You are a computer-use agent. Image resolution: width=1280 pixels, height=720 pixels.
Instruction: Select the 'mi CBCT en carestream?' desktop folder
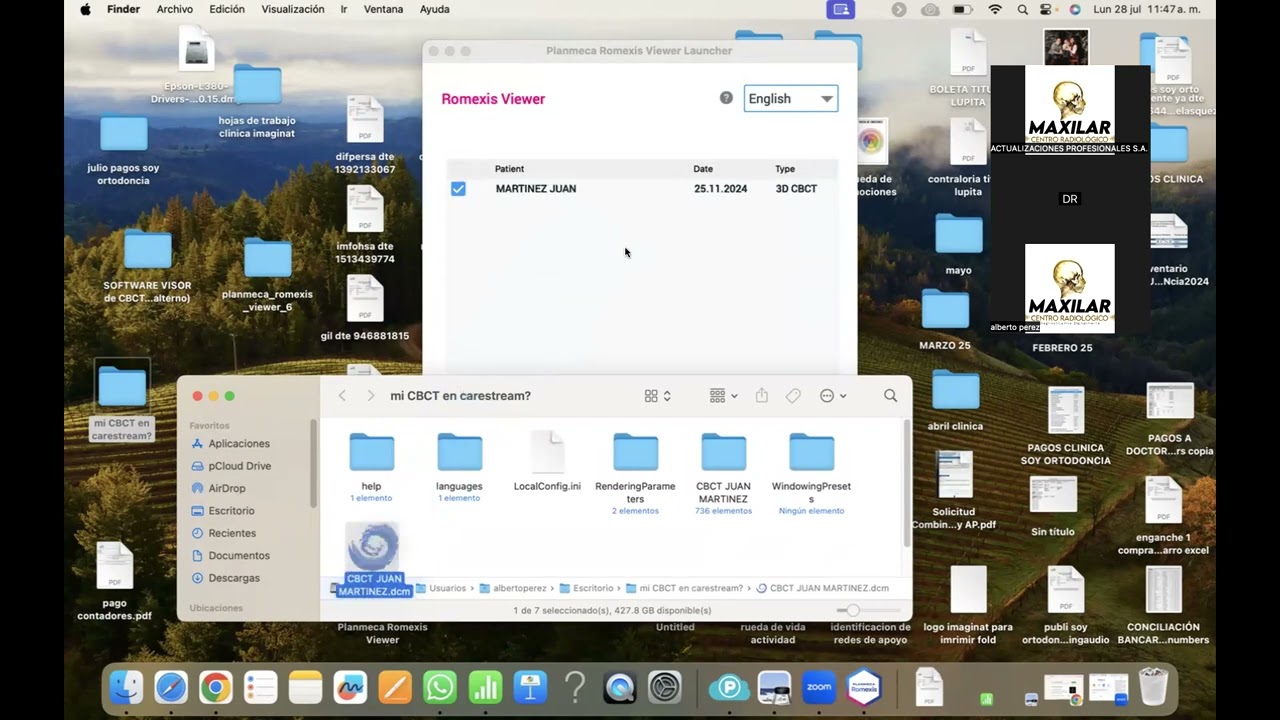pos(122,402)
